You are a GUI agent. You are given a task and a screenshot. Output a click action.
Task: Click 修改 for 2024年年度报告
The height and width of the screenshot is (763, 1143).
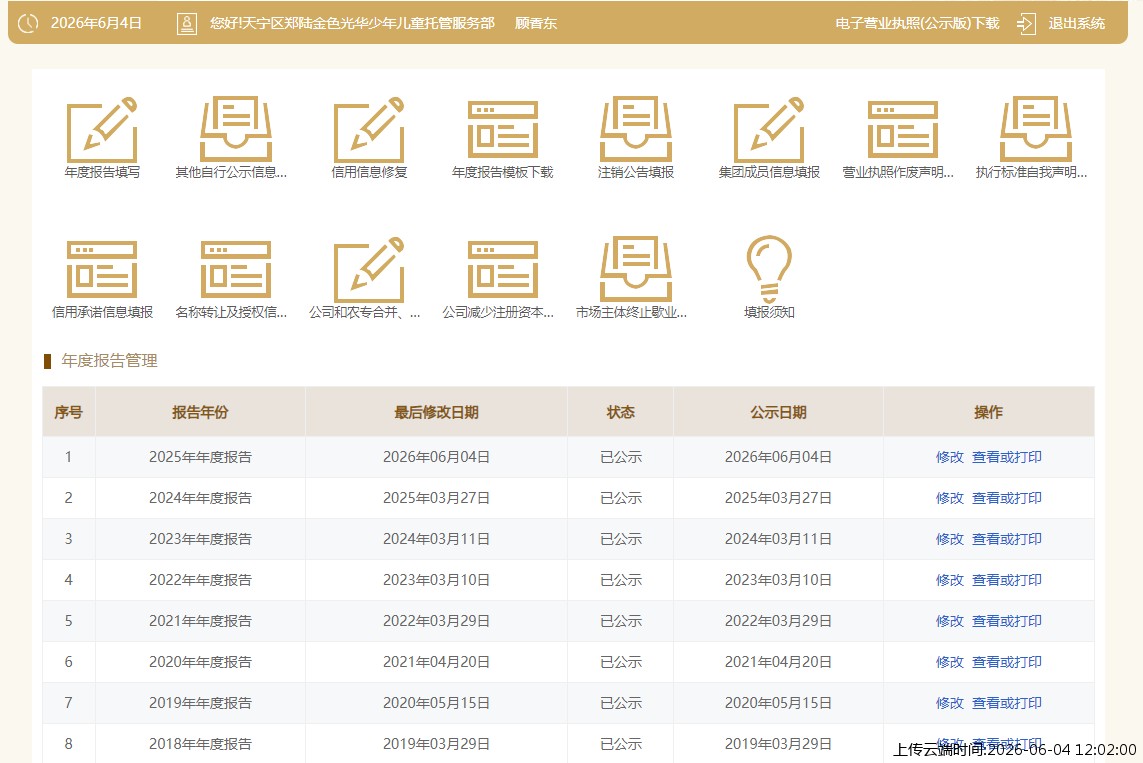pos(950,498)
